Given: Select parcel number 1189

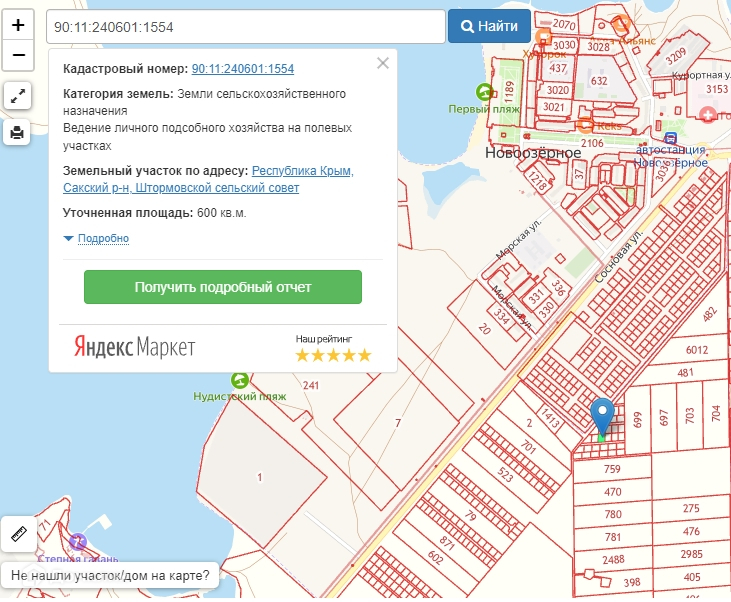Looking at the screenshot, I should click(509, 91).
